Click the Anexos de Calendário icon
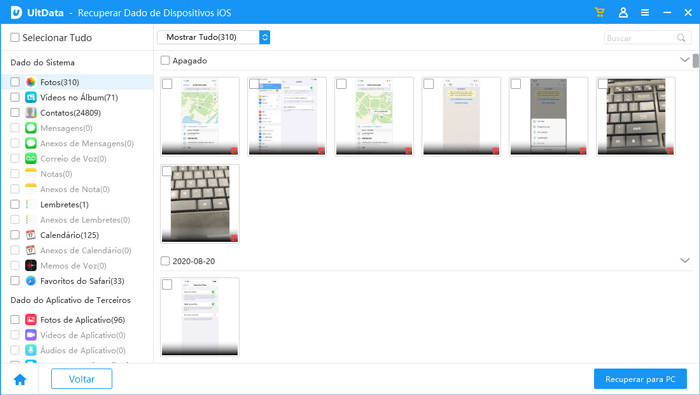This screenshot has height=395, width=700. click(x=31, y=250)
